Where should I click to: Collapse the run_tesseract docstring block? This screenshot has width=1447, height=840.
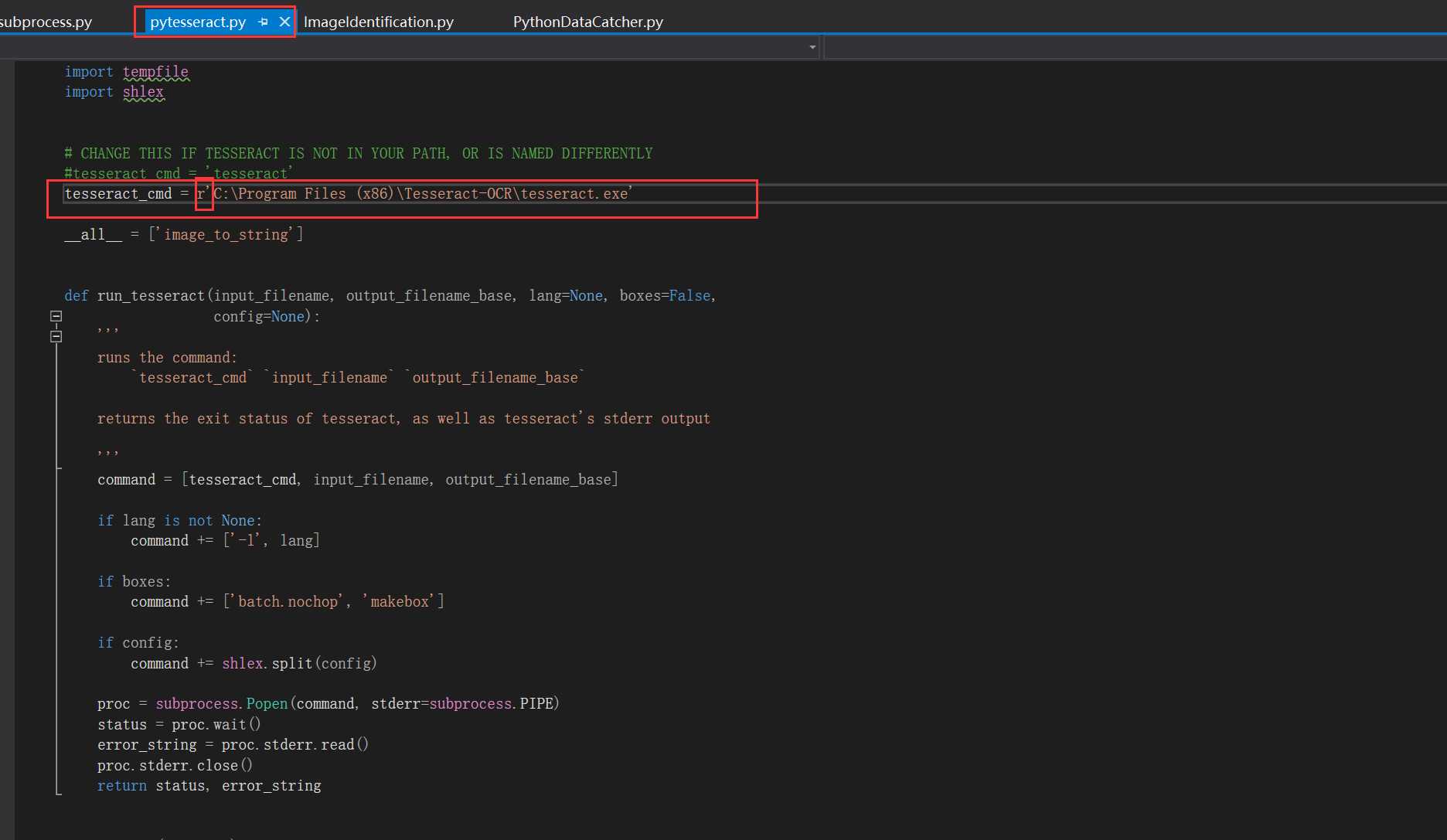(56, 336)
